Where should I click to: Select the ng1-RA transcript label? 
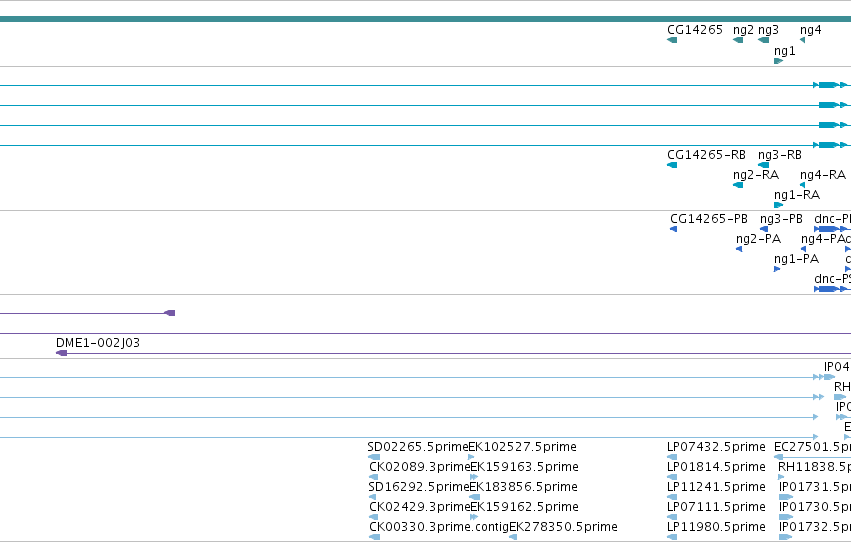[x=797, y=195]
